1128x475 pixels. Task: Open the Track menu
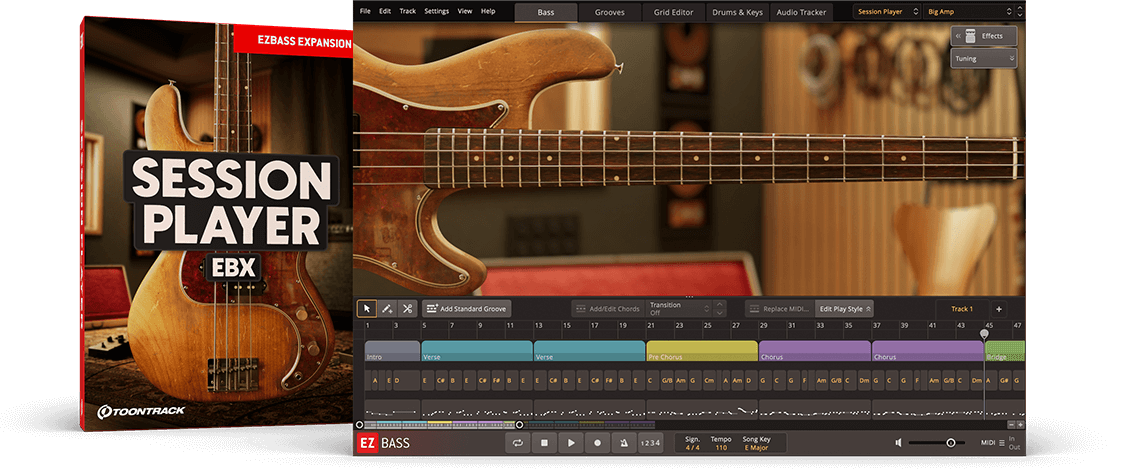point(407,12)
